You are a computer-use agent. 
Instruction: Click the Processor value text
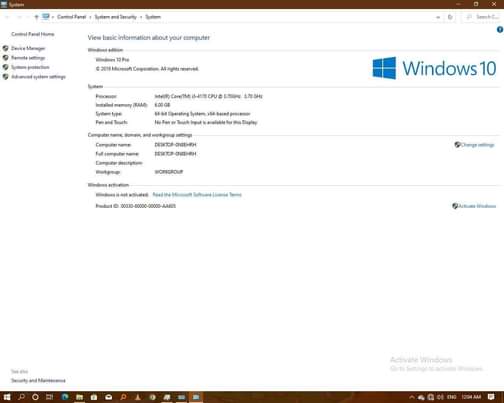(x=208, y=96)
